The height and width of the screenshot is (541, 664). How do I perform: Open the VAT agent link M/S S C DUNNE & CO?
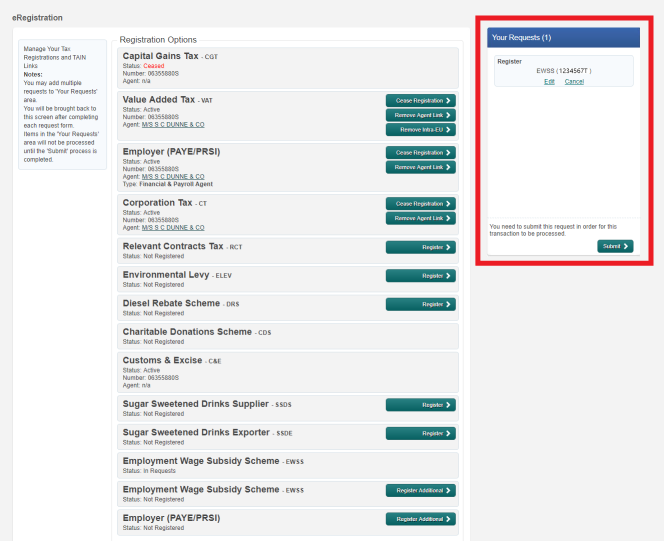point(174,124)
